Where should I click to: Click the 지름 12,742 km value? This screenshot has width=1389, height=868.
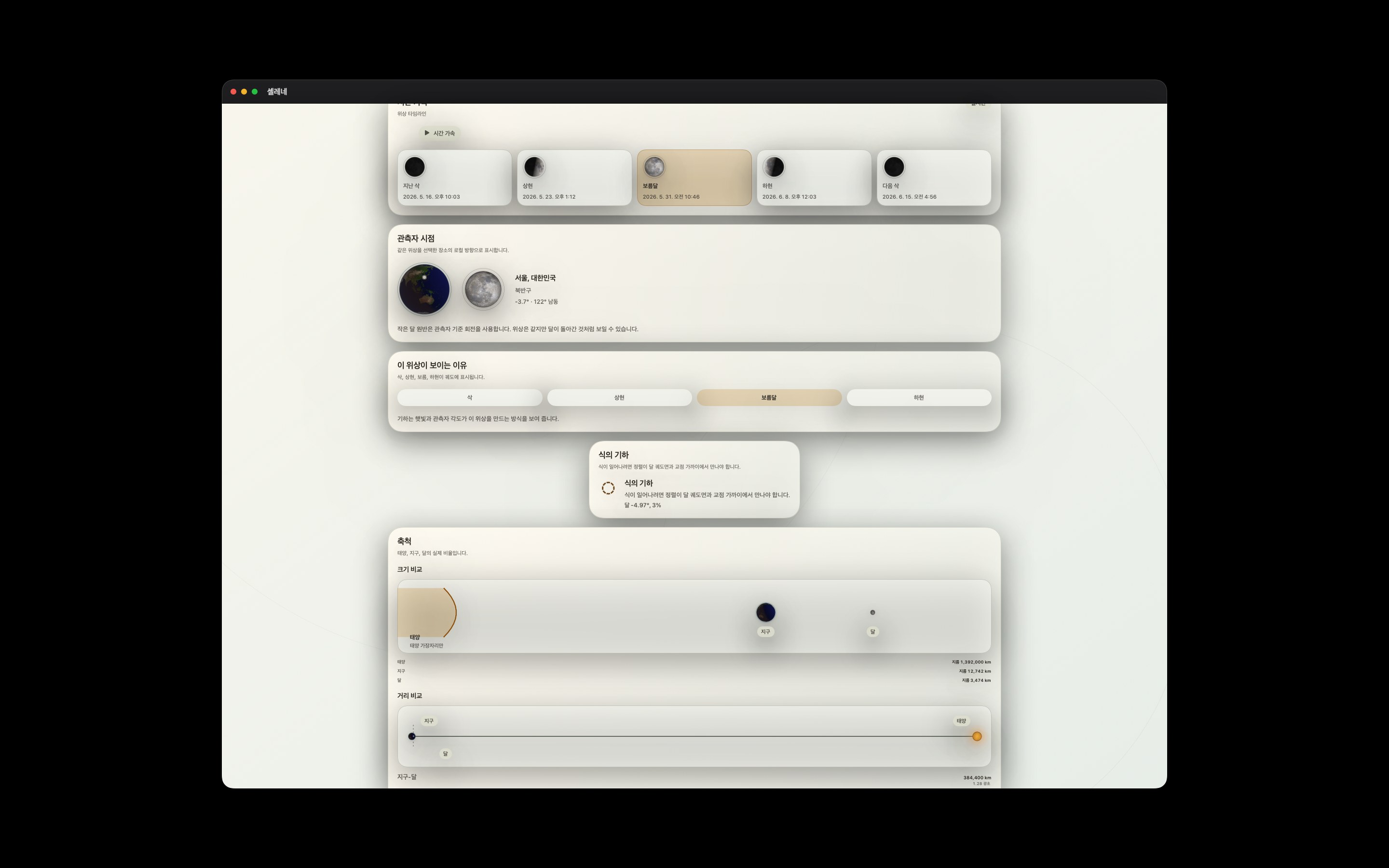[975, 671]
